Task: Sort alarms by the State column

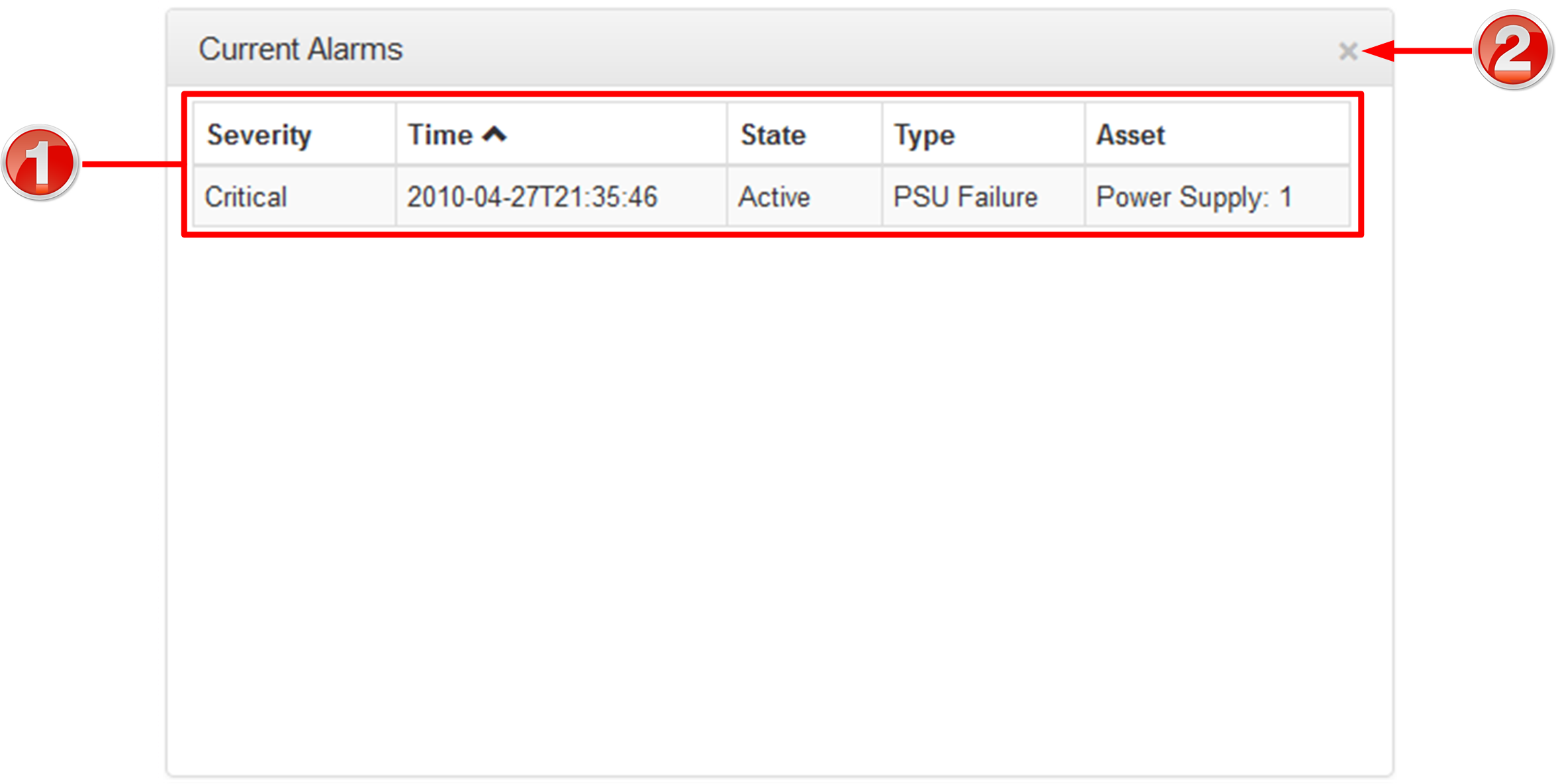Action: click(772, 136)
